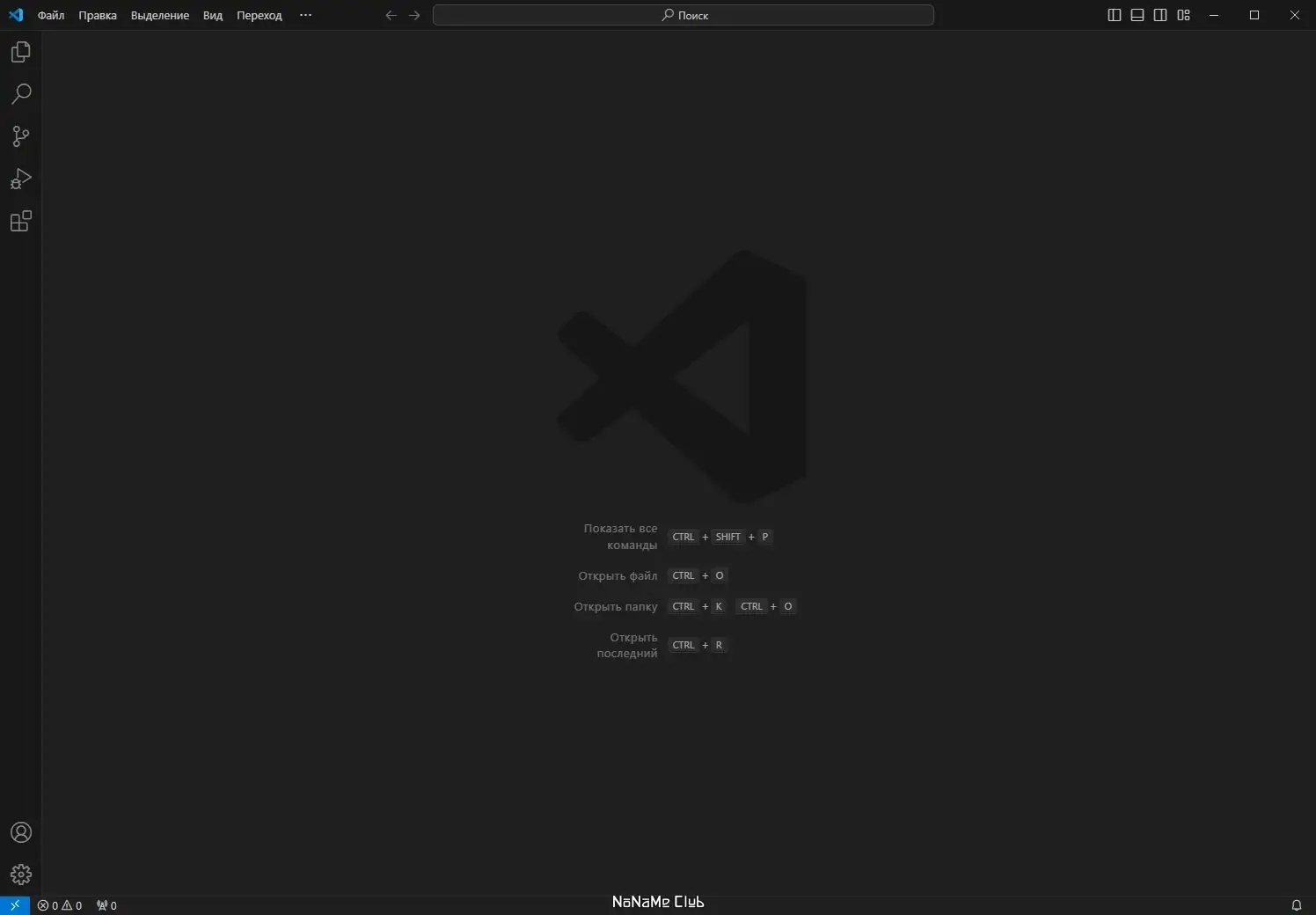The height and width of the screenshot is (915, 1316).
Task: Click the Открыть последний label
Action: click(x=627, y=645)
